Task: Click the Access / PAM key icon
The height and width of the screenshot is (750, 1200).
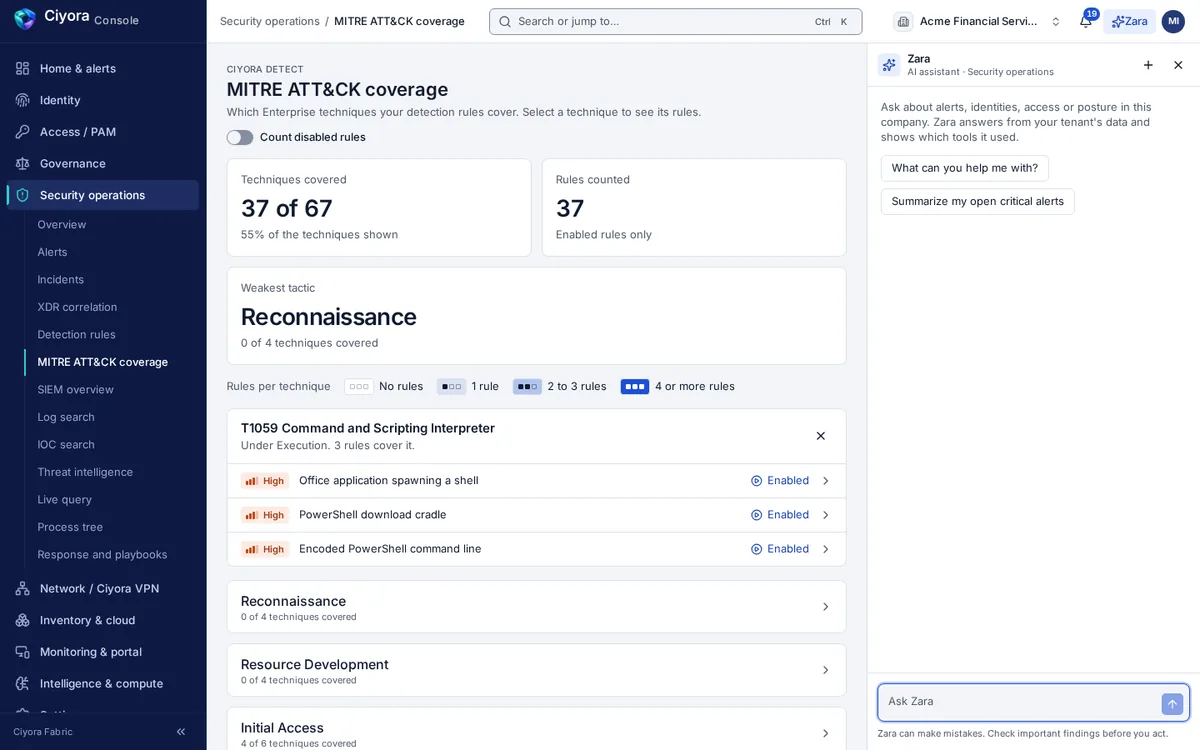Action: tap(23, 132)
